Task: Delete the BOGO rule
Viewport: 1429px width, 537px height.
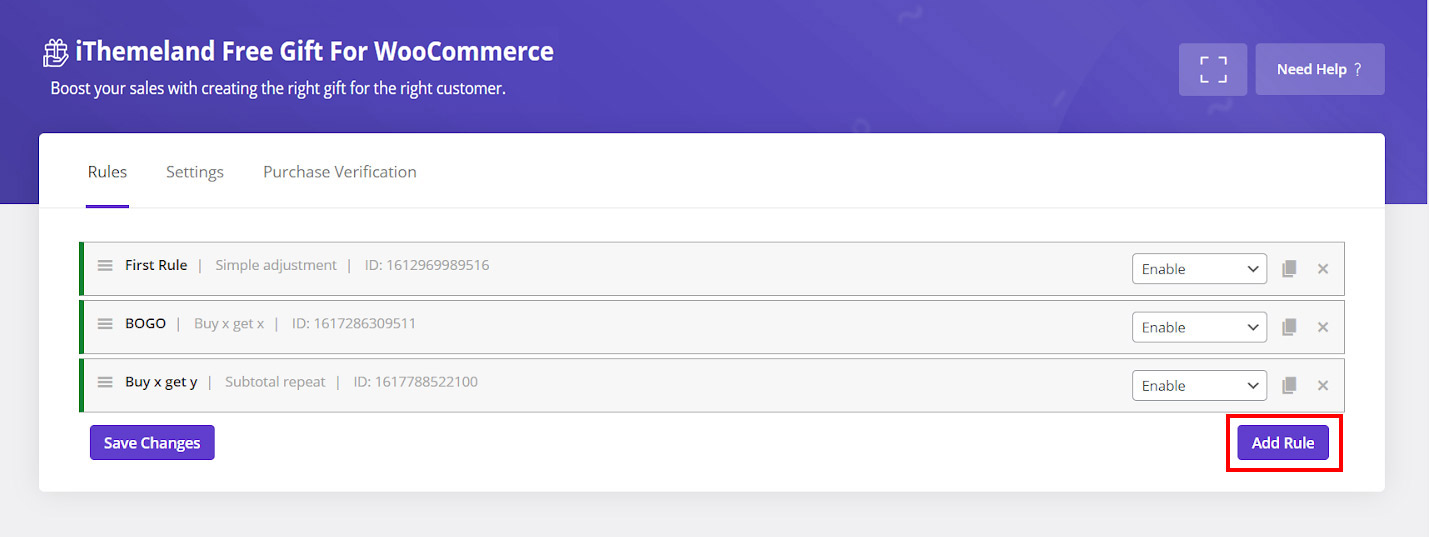Action: pyautogui.click(x=1323, y=327)
